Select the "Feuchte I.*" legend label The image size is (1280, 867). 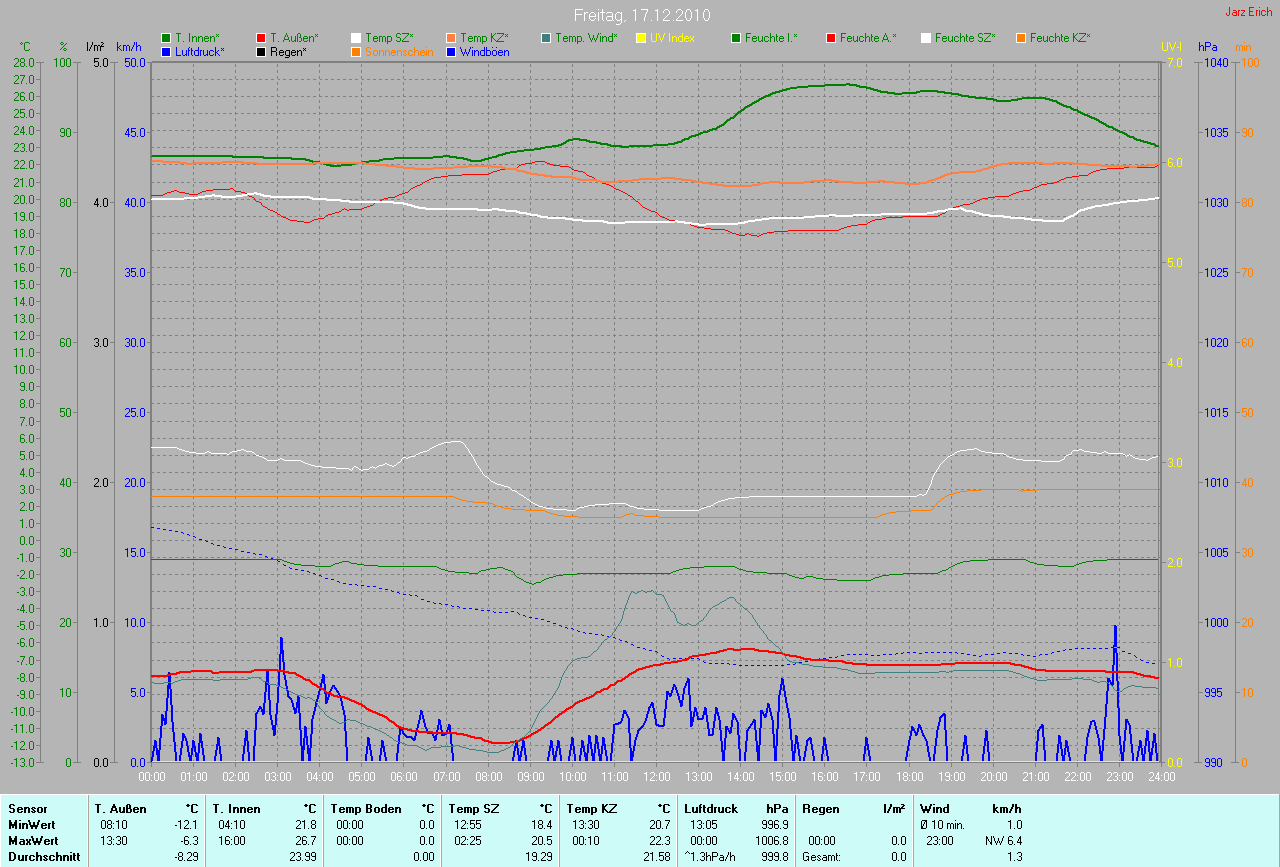(771, 38)
